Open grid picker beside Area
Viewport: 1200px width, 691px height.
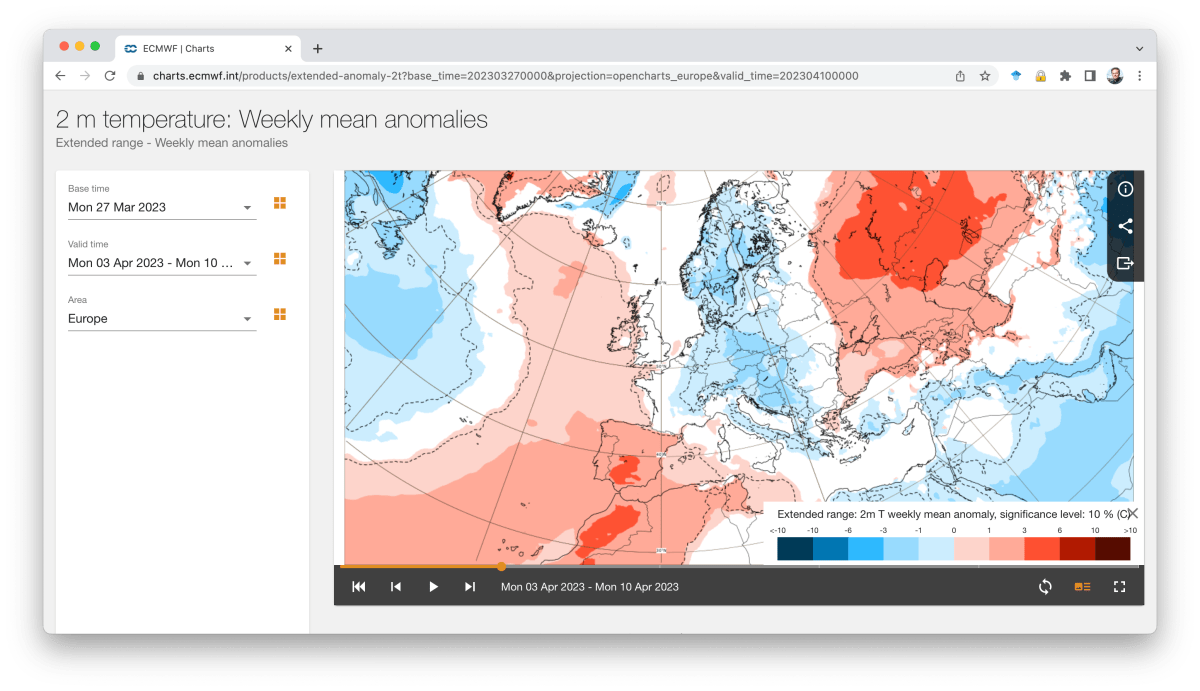tap(280, 314)
